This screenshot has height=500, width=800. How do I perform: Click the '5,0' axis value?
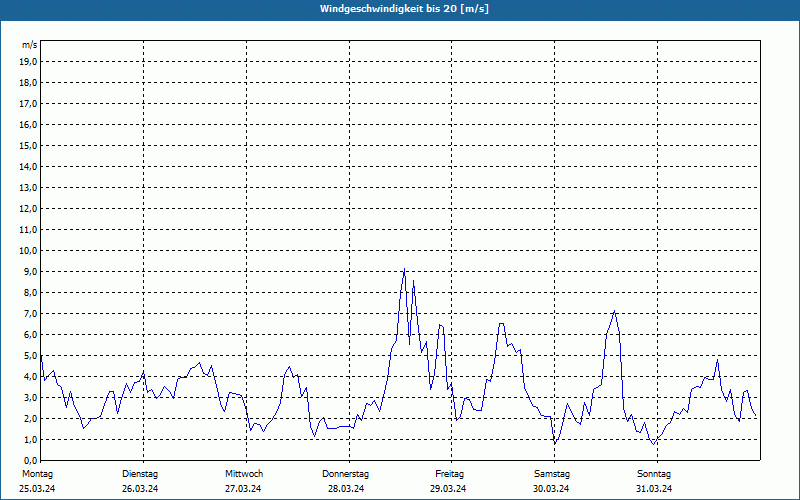[x=30, y=355]
